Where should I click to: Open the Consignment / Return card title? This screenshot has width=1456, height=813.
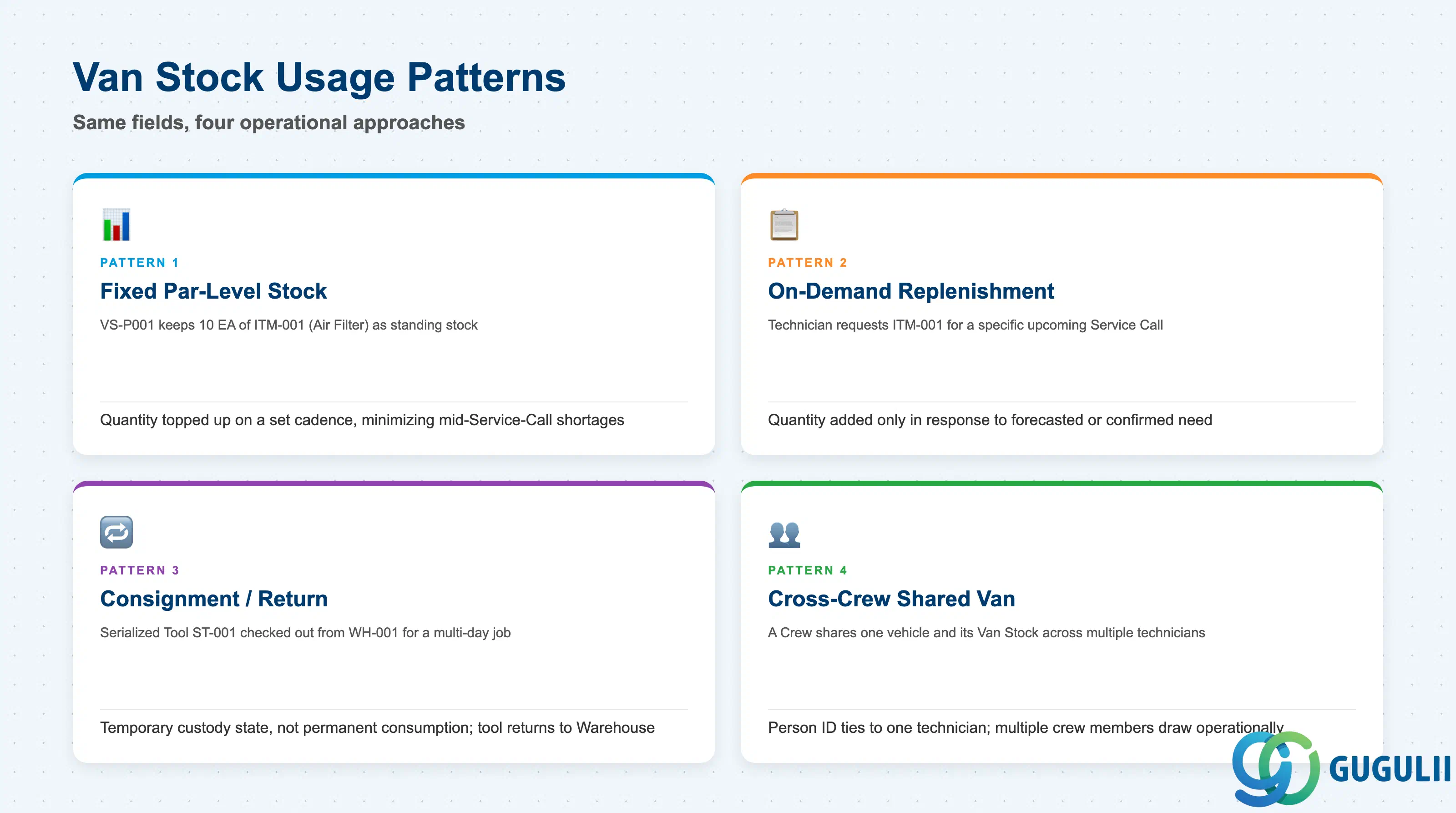pyautogui.click(x=214, y=599)
